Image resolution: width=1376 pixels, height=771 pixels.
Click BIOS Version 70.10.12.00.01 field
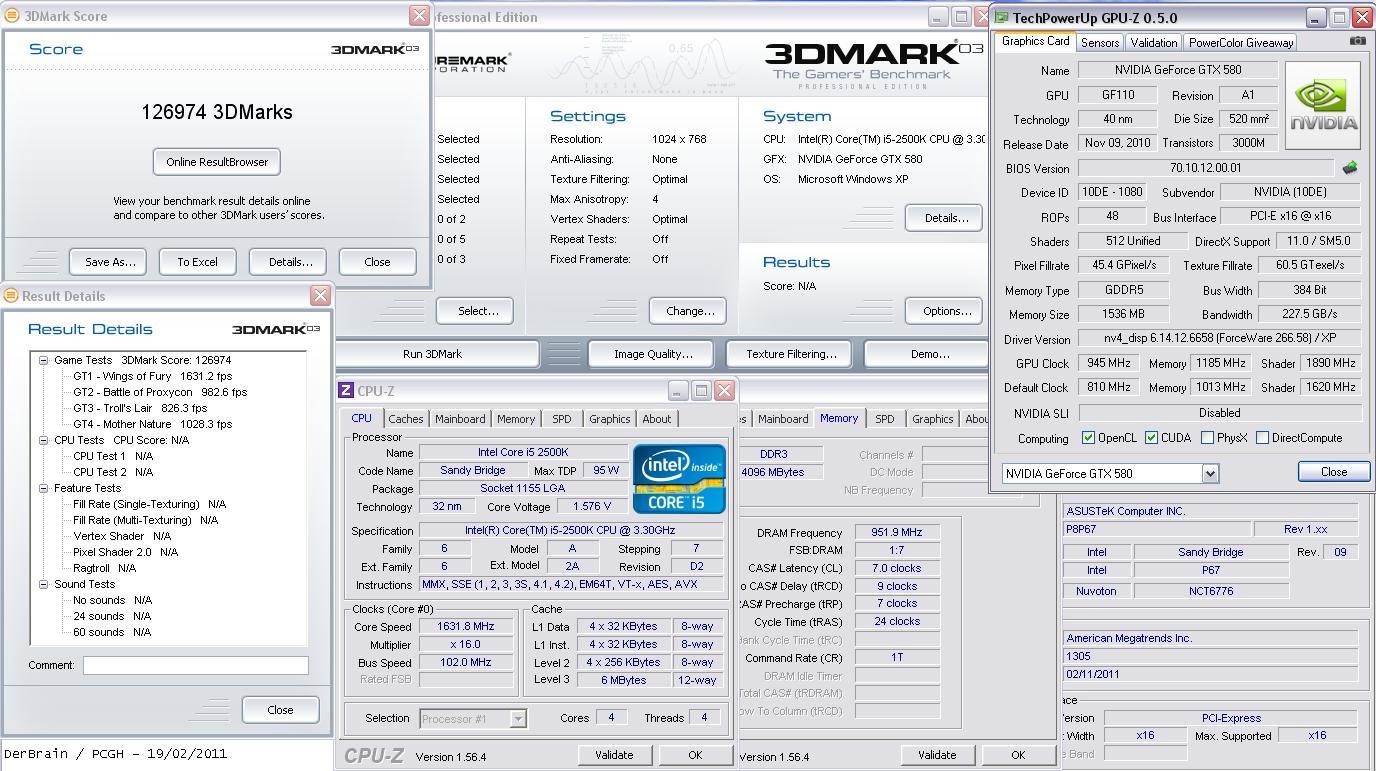click(1205, 168)
